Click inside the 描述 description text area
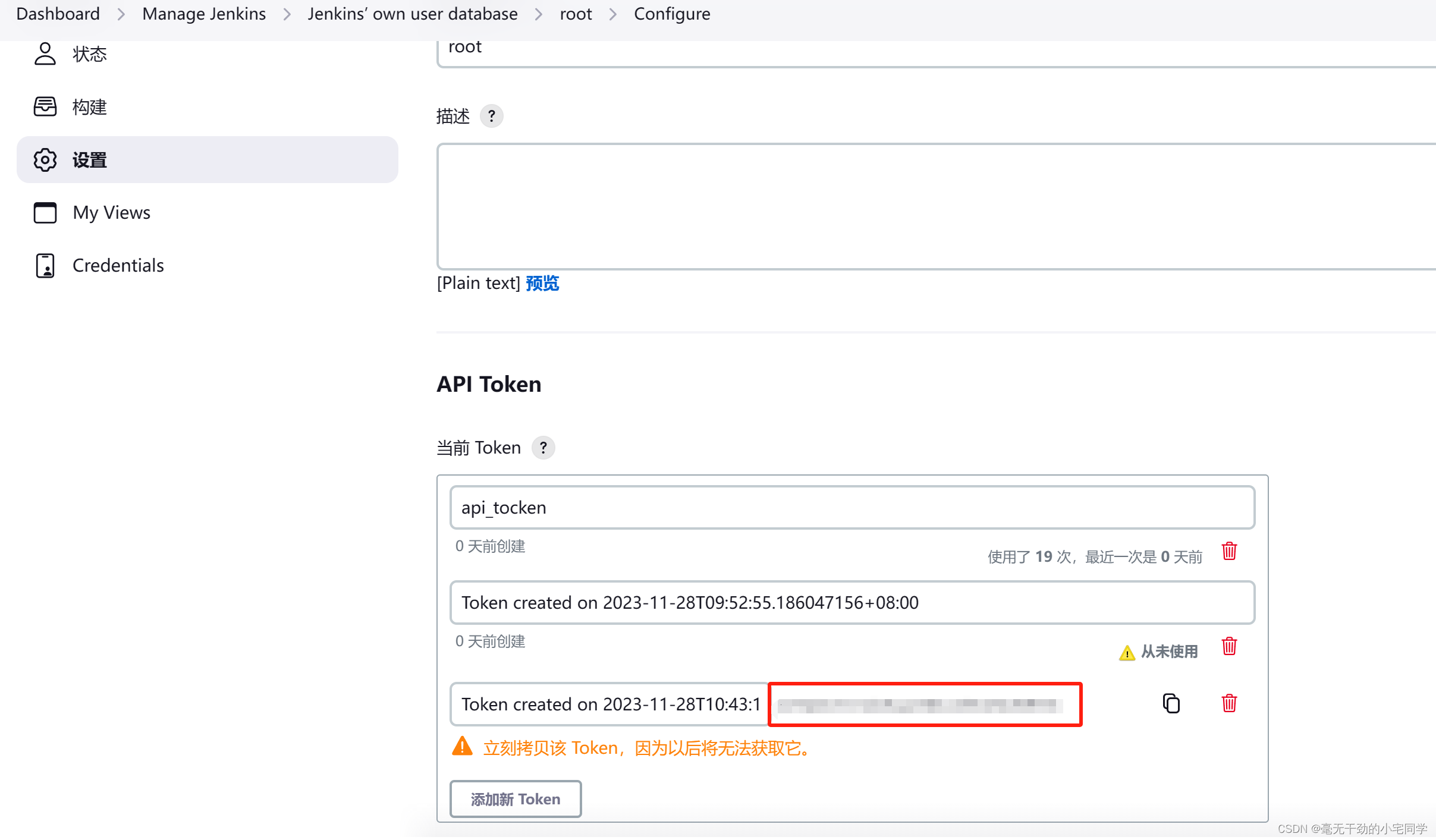1436x840 pixels. pos(934,206)
